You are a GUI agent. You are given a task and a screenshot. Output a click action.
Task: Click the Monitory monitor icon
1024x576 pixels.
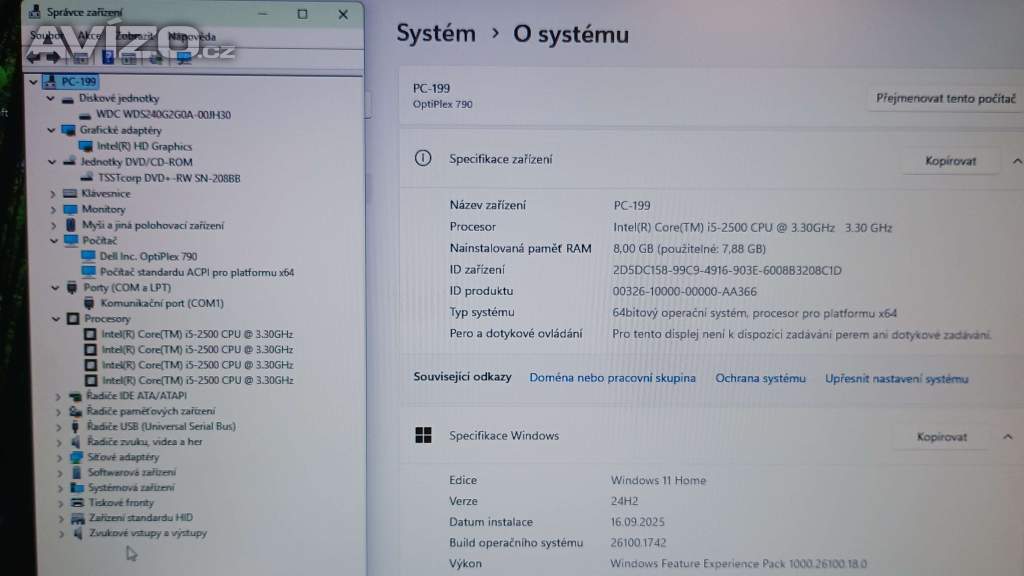[x=71, y=209]
